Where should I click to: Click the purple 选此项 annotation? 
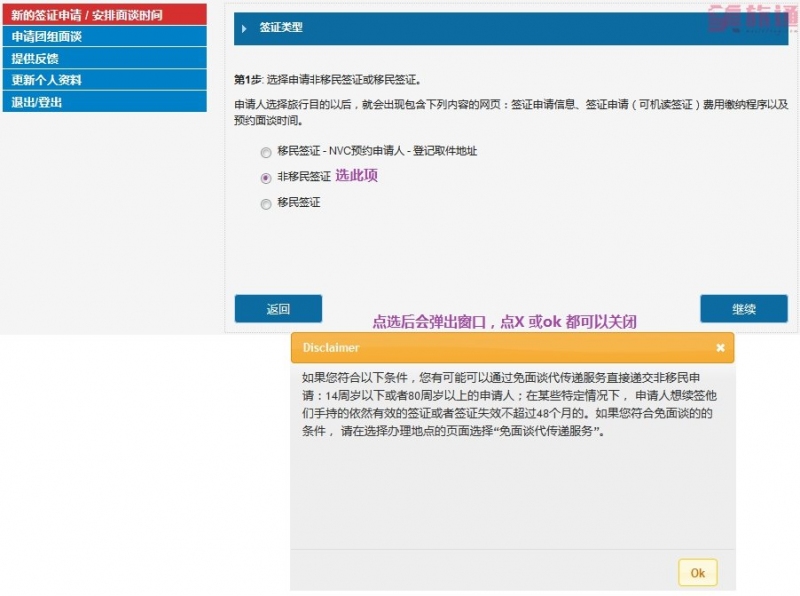coord(356,176)
